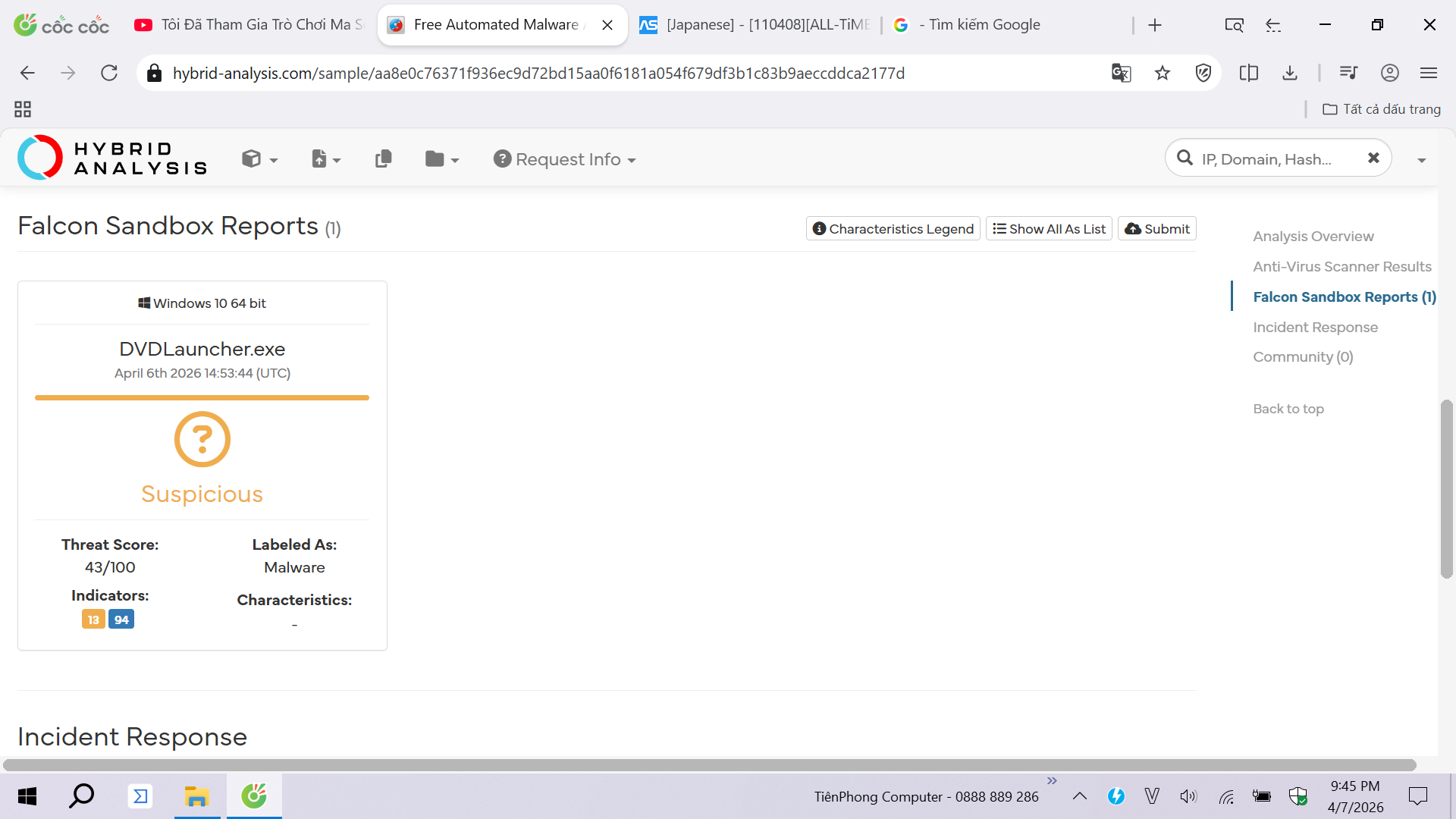Screen dimensions: 1456x819
Task: Open the browser hamburger menu
Action: (x=1429, y=73)
